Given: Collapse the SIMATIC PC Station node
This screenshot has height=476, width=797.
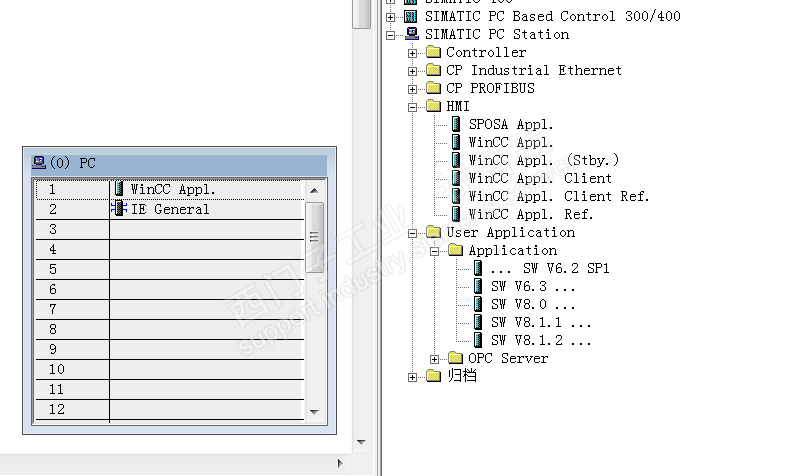Looking at the screenshot, I should (390, 35).
